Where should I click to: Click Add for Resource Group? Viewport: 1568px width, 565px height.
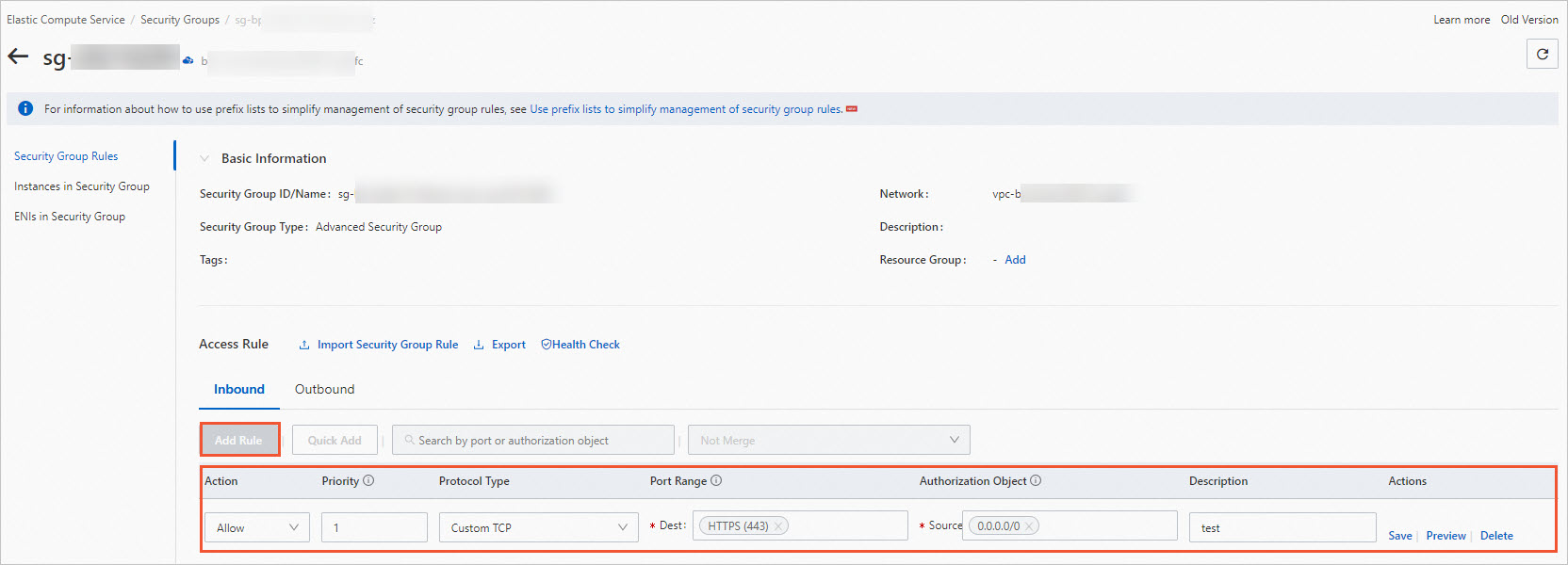click(1015, 260)
